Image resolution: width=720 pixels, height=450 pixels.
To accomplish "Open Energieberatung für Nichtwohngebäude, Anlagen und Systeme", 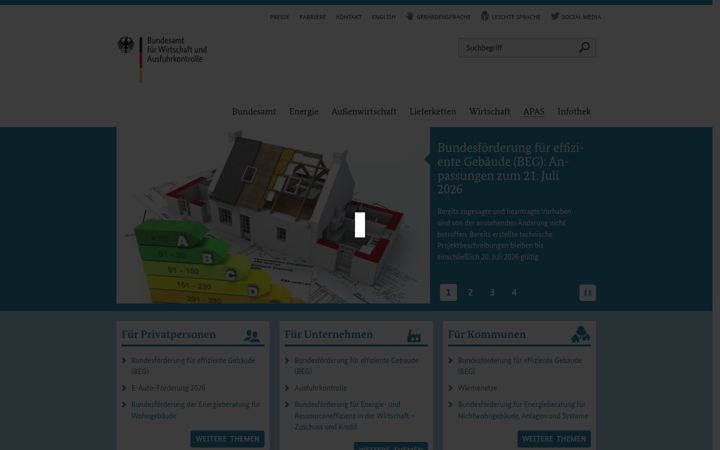I will pos(523,410).
